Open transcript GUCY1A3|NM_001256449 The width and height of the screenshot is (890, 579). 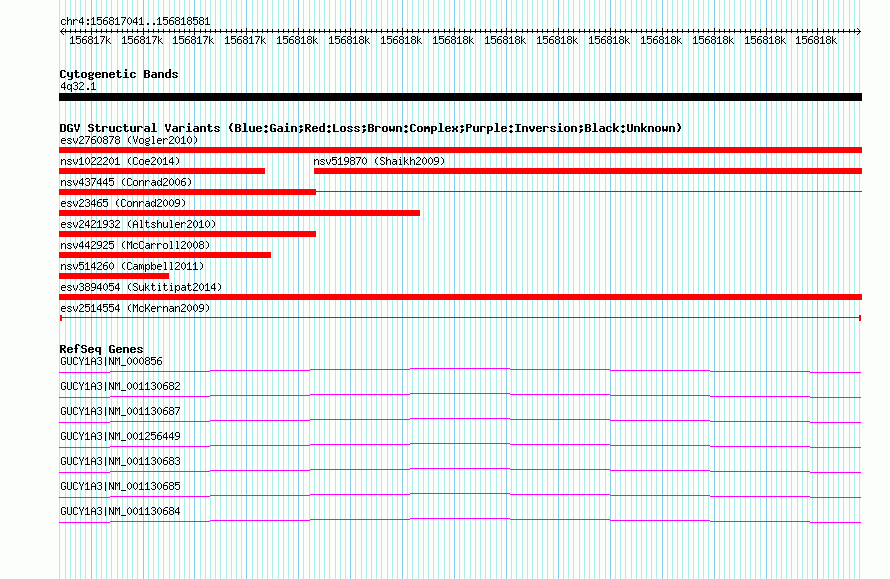pos(120,436)
